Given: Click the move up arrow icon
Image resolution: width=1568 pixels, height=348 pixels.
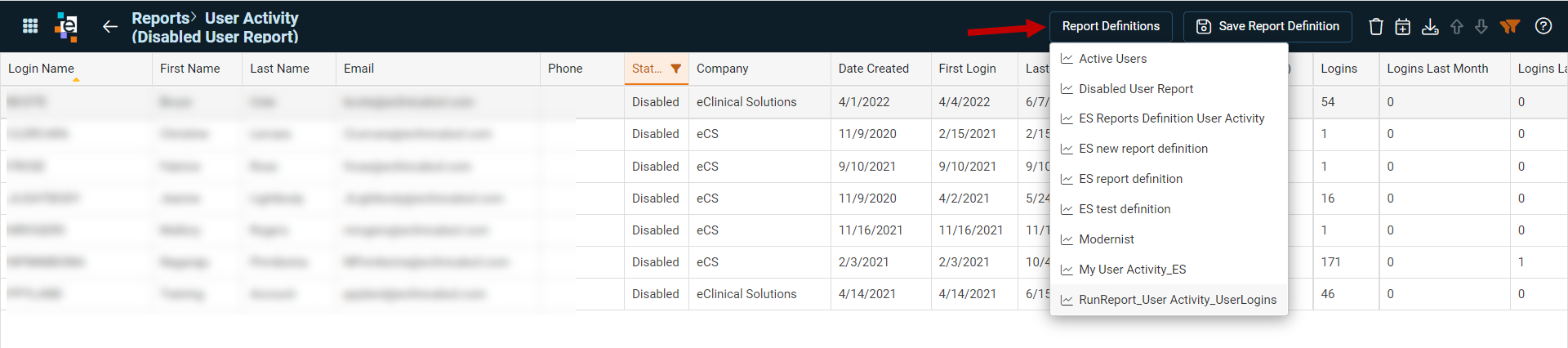Looking at the screenshot, I should click(x=1457, y=27).
